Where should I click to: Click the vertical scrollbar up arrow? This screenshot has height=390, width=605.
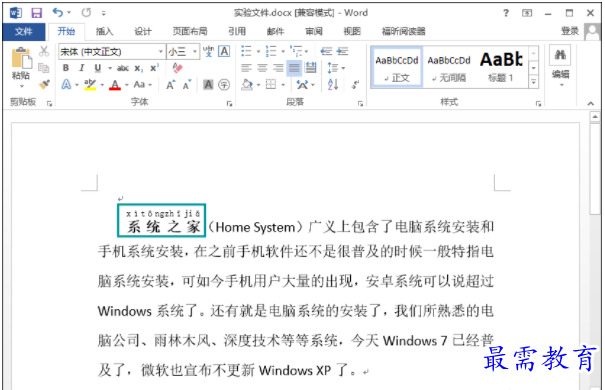tap(595, 117)
